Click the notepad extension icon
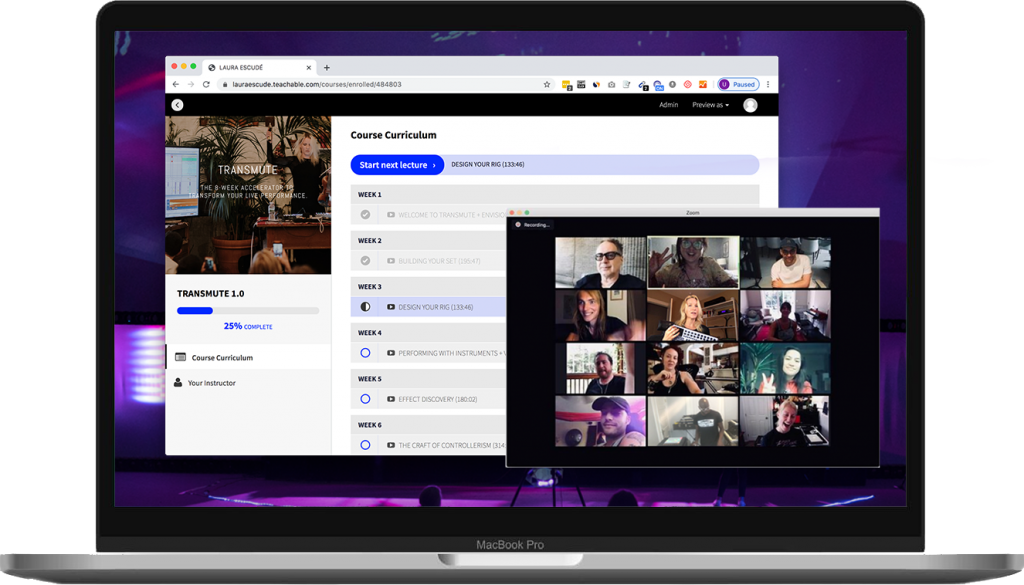 click(x=626, y=84)
